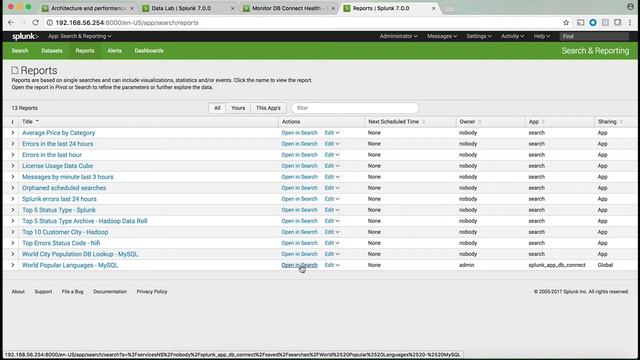Click the blue circular extension icon
The height and width of the screenshot is (360, 640).
click(x=593, y=23)
